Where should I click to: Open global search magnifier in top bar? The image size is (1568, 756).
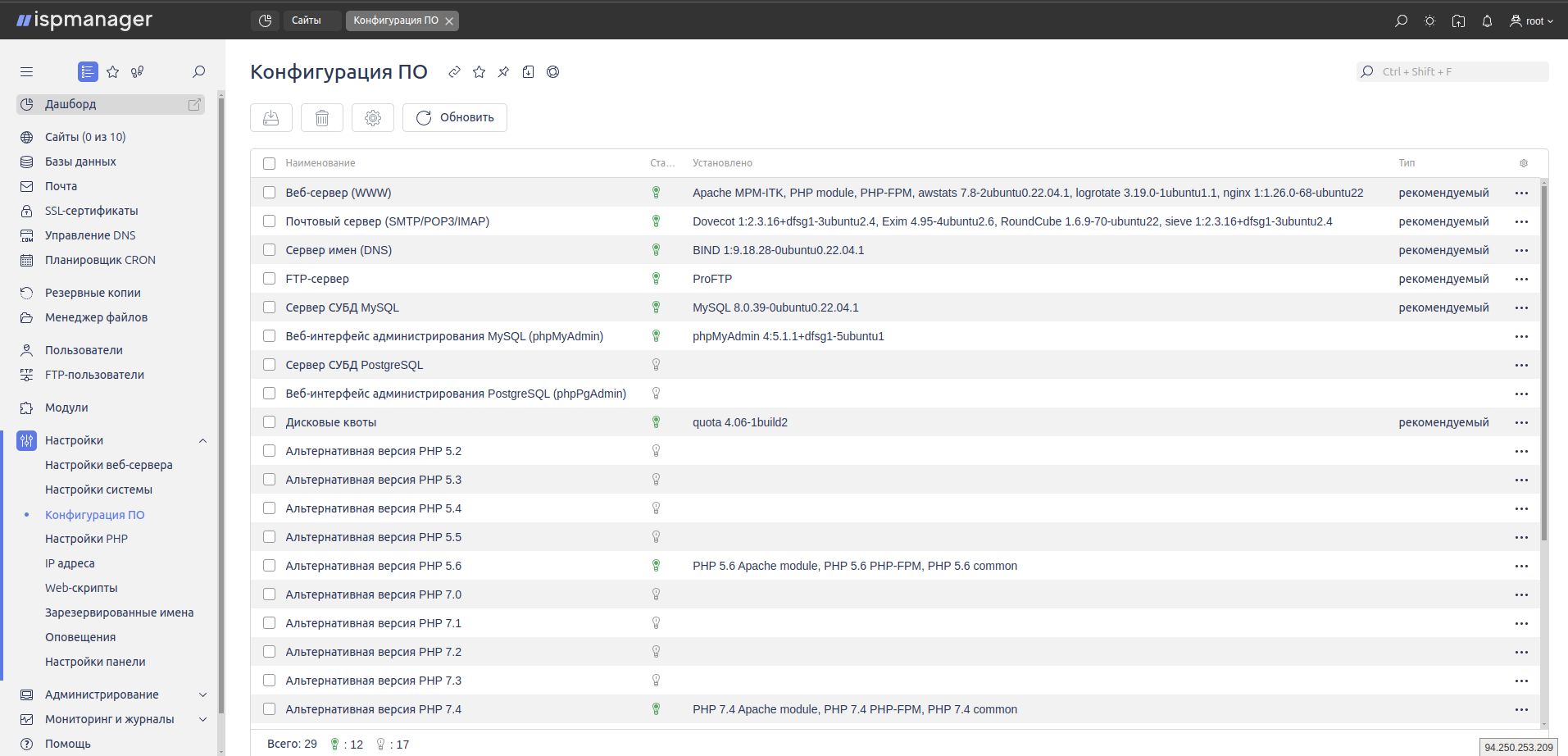pyautogui.click(x=1401, y=20)
